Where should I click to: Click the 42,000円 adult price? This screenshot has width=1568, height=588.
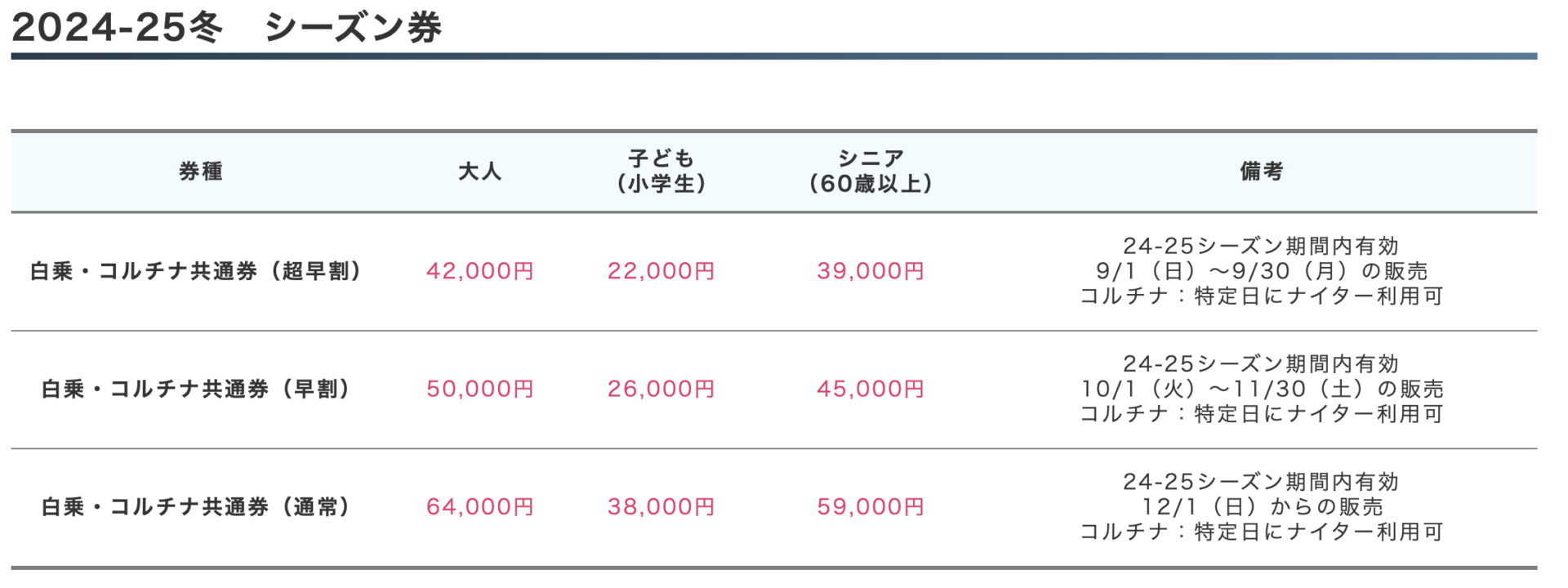(480, 271)
